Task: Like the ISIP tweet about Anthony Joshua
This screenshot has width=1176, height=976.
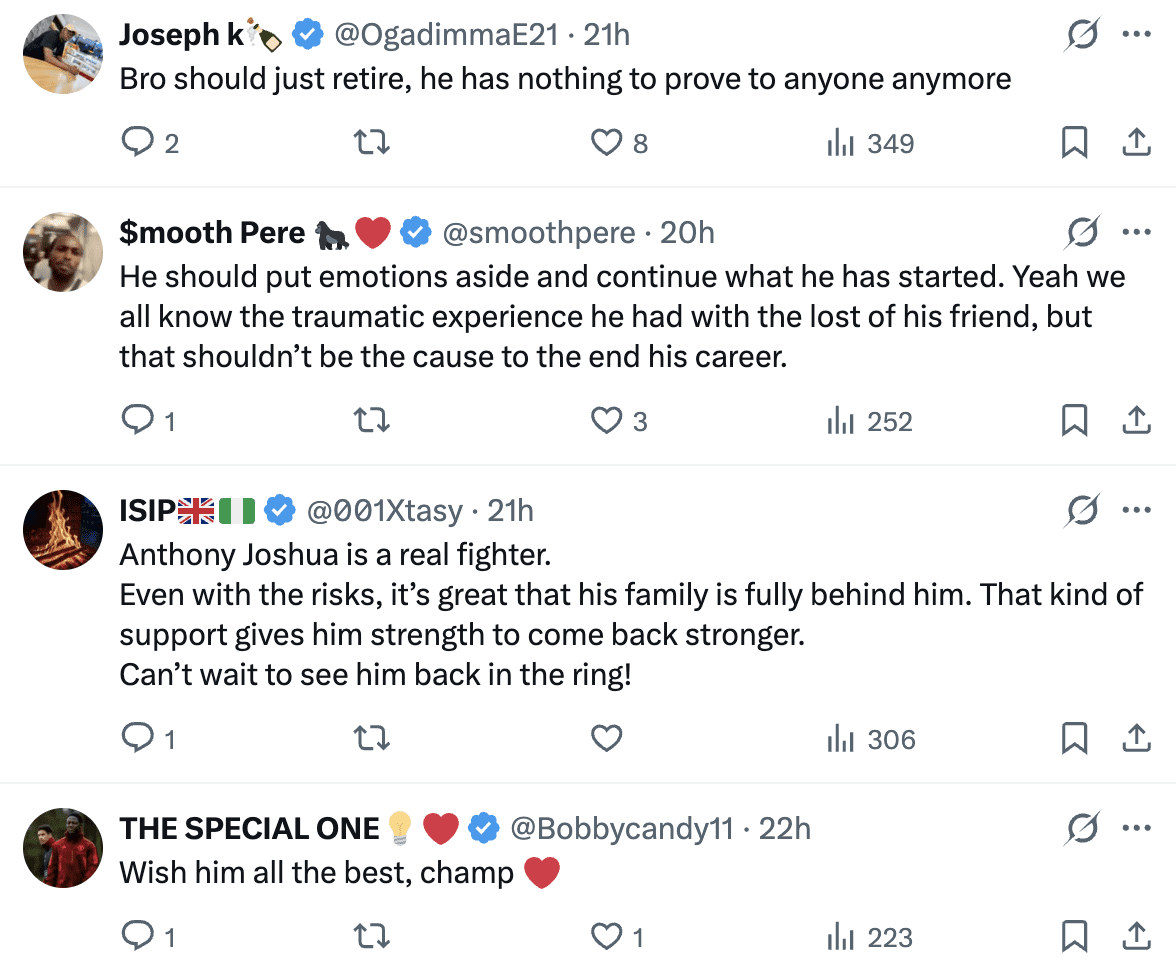Action: [x=607, y=739]
